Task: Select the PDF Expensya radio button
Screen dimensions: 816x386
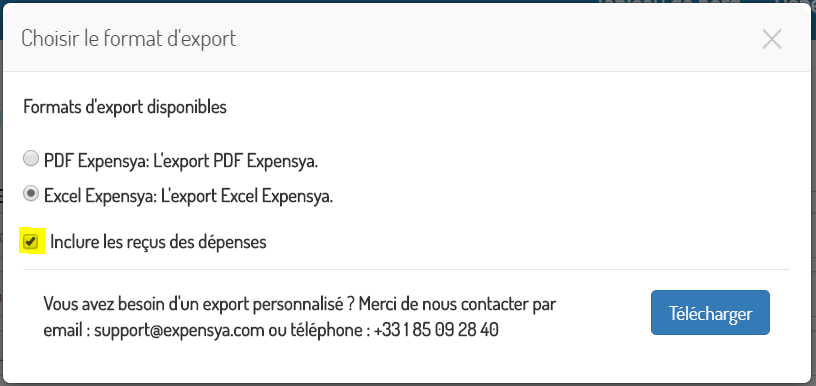Action: coord(31,159)
